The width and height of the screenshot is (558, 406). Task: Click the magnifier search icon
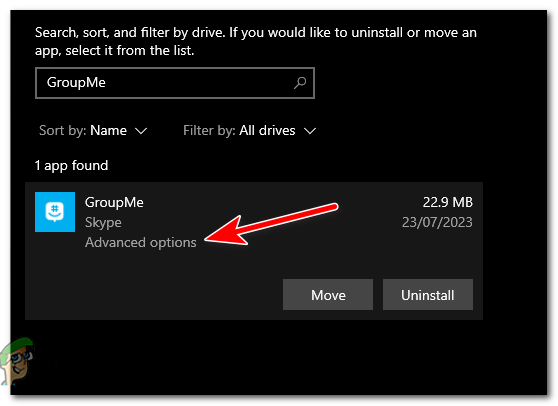pyautogui.click(x=300, y=83)
